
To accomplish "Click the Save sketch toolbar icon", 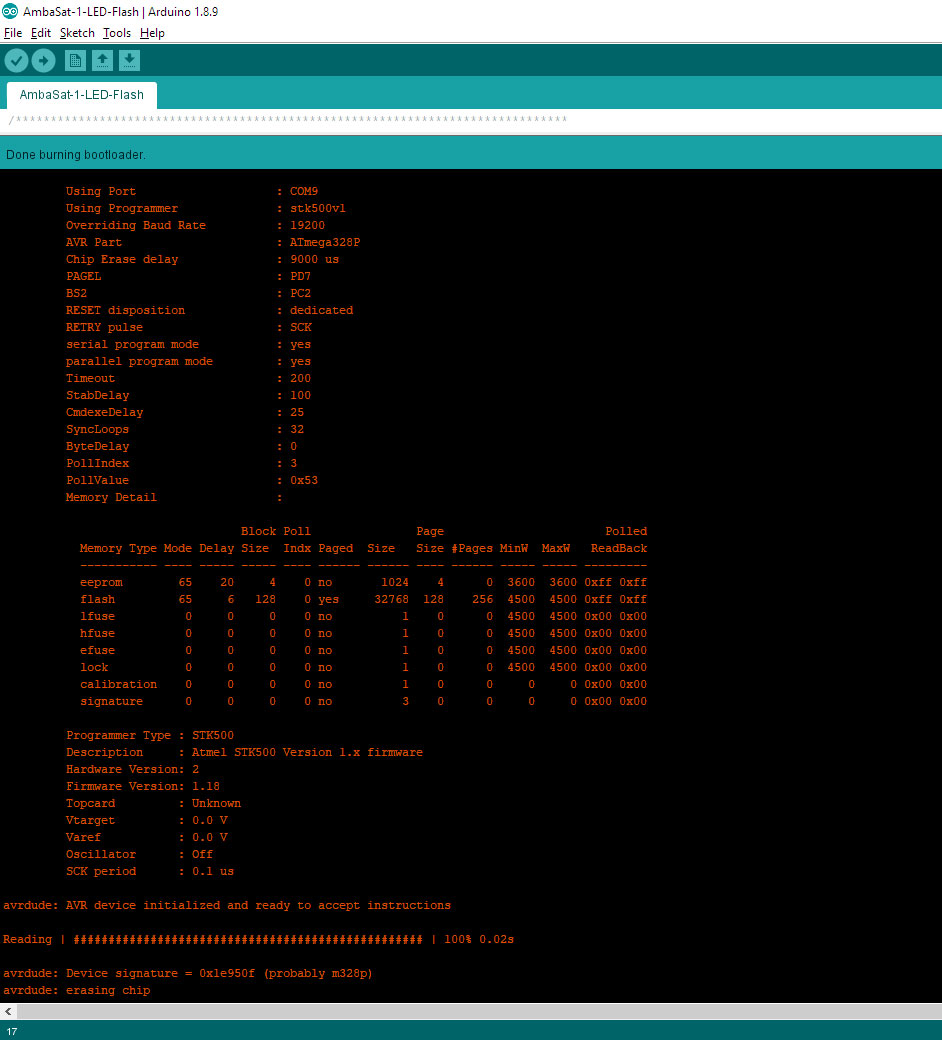I will coord(129,60).
